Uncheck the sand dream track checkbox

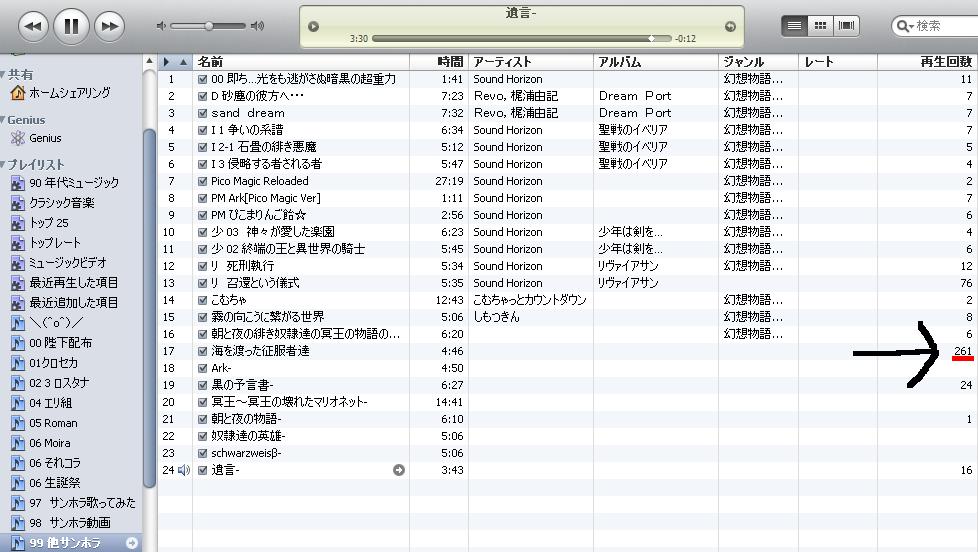pyautogui.click(x=202, y=114)
